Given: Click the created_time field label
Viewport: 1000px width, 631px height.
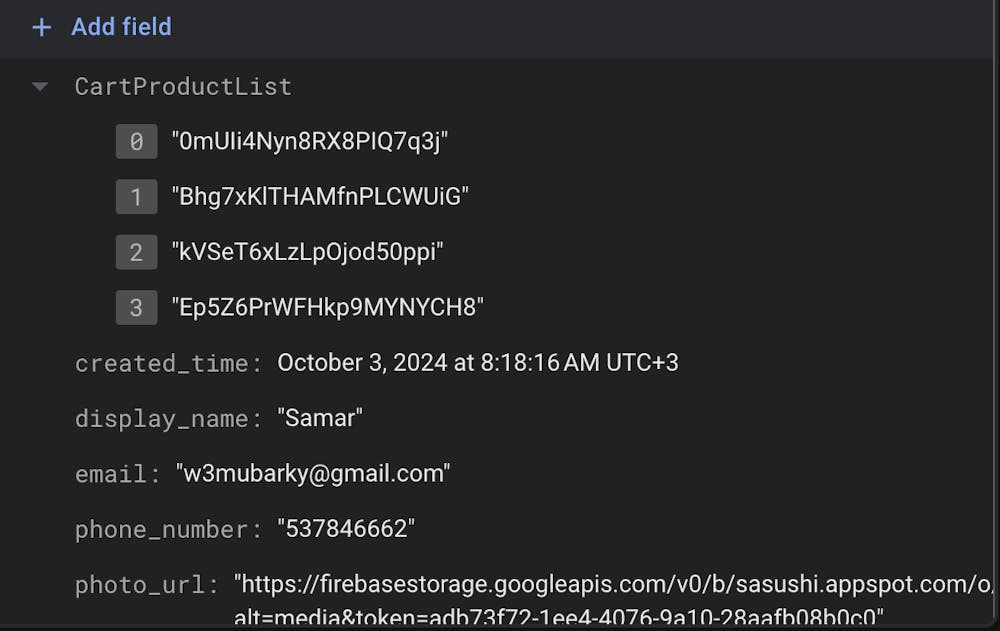Looking at the screenshot, I should pyautogui.click(x=168, y=363).
